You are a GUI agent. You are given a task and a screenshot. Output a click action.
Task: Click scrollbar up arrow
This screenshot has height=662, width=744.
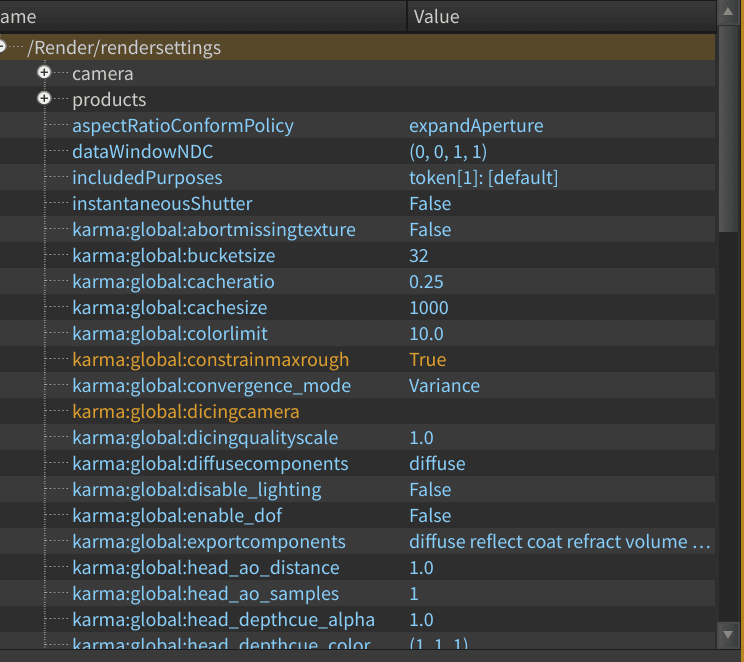[728, 12]
